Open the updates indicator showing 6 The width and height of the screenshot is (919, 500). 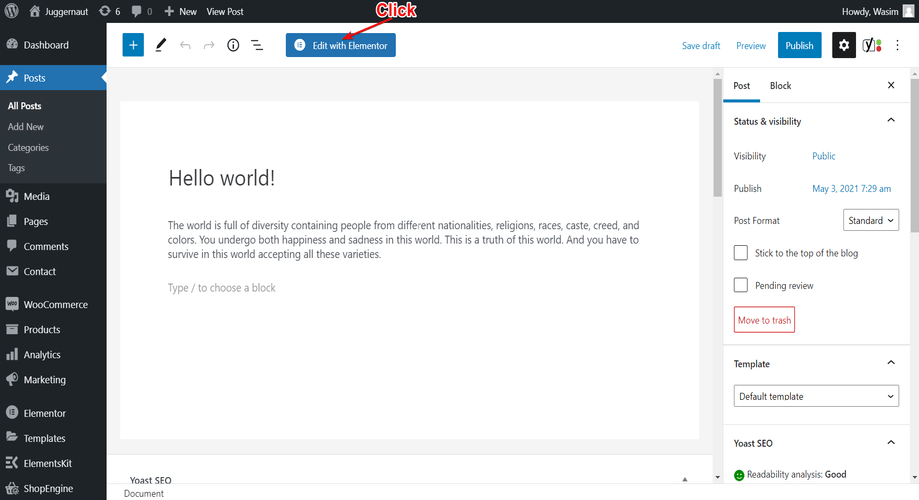click(110, 11)
